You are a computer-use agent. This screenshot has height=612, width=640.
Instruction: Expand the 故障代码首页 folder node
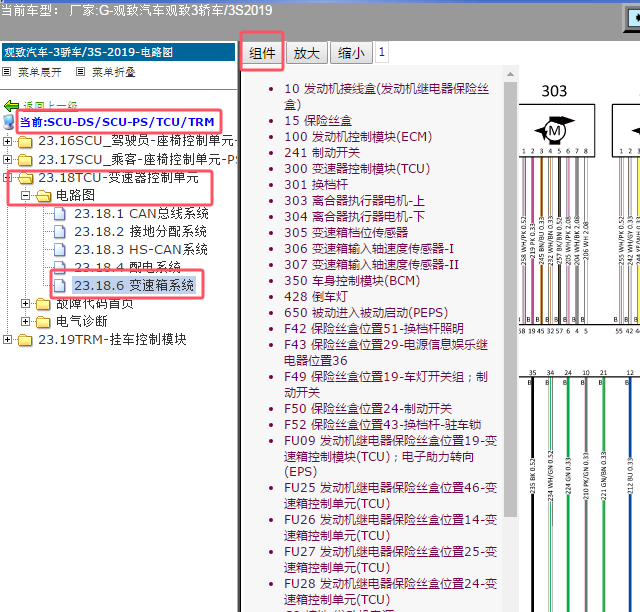coord(25,303)
